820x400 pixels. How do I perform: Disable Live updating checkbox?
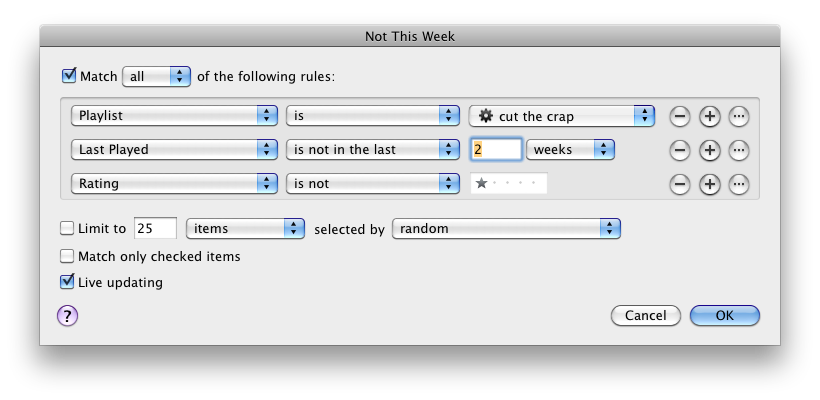pyautogui.click(x=67, y=282)
